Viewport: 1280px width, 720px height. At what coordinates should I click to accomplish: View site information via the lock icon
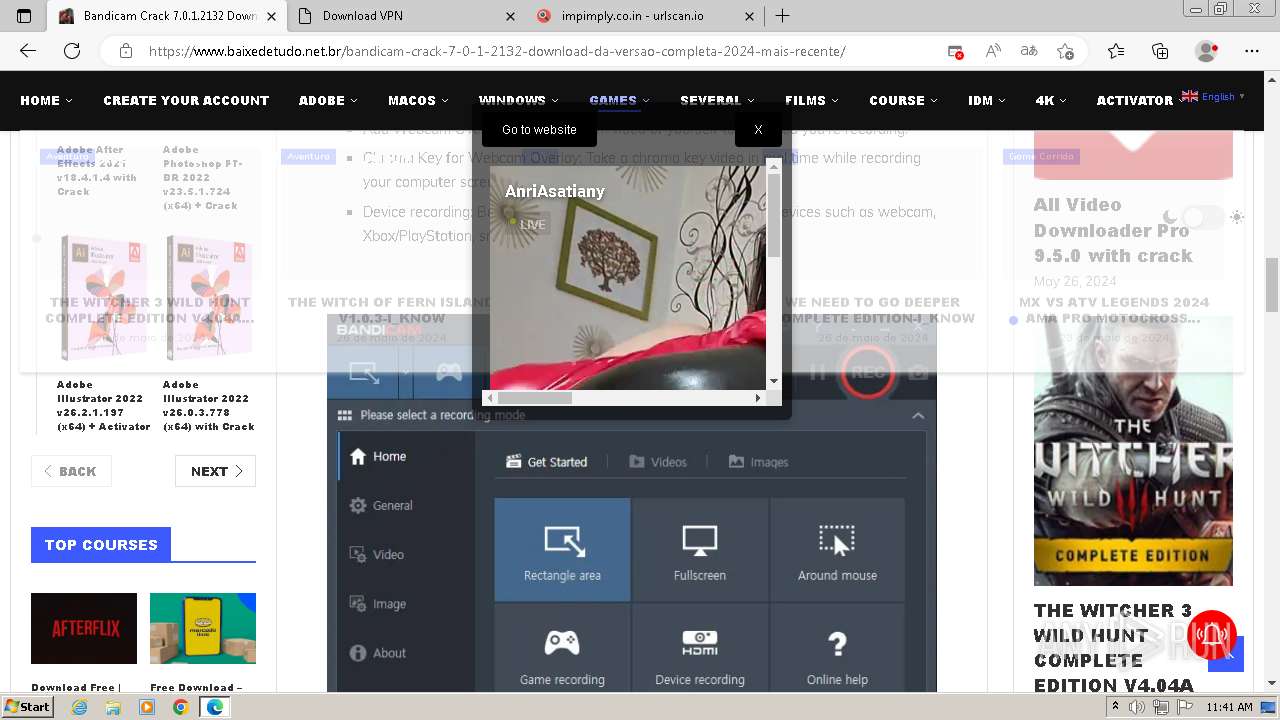point(125,51)
